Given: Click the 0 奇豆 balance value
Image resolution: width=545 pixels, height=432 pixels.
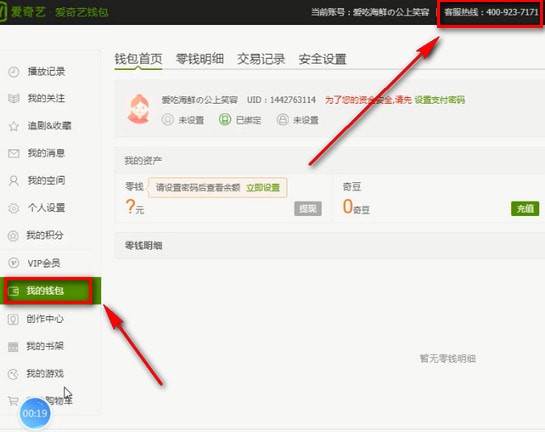Looking at the screenshot, I should click(356, 207).
